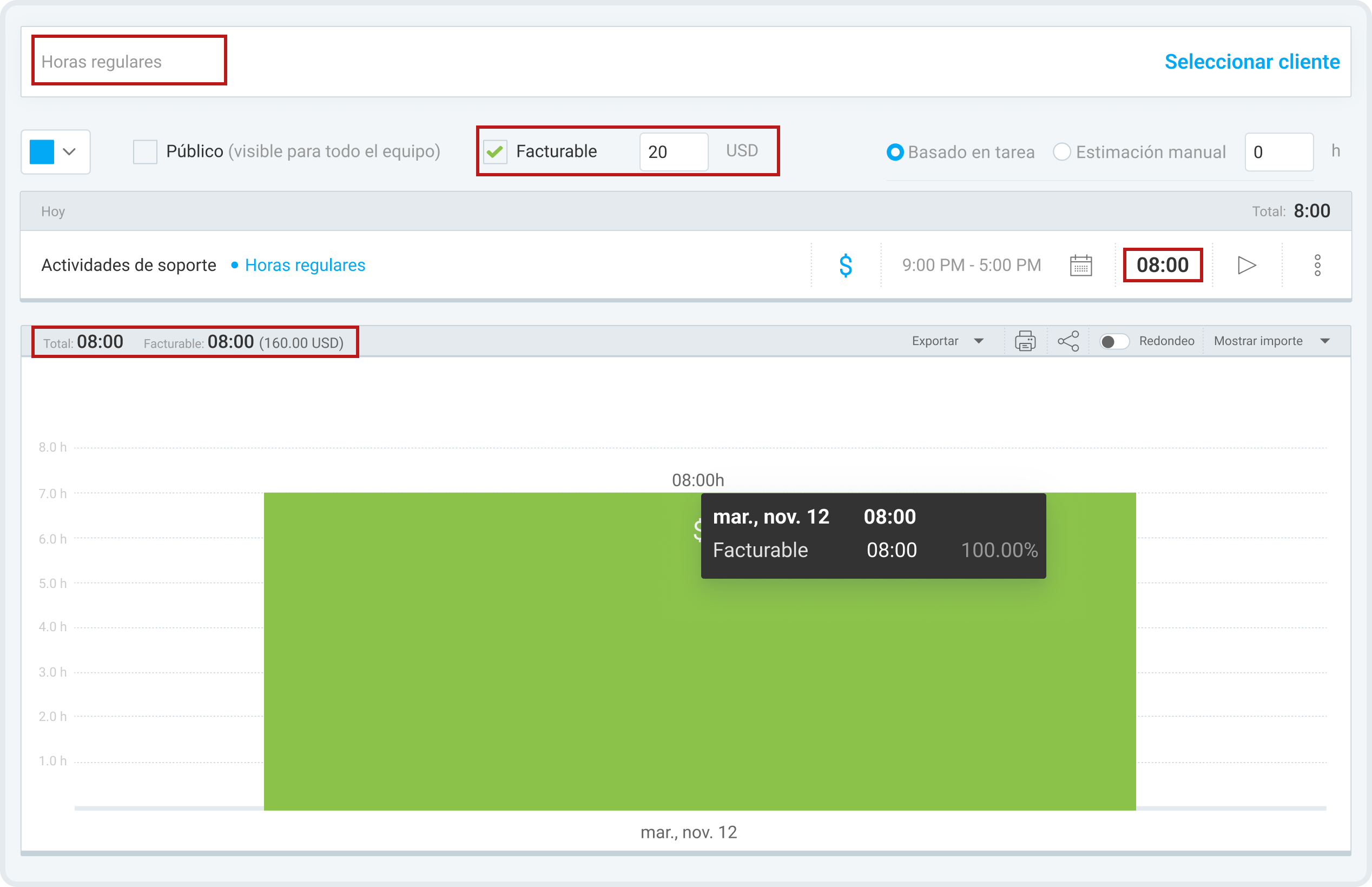Start timer with the play icon

1246,266
